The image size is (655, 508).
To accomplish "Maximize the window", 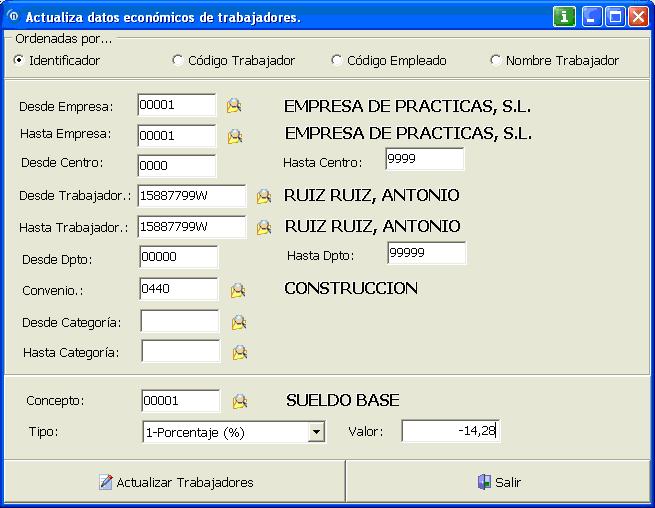I will [x=615, y=17].
